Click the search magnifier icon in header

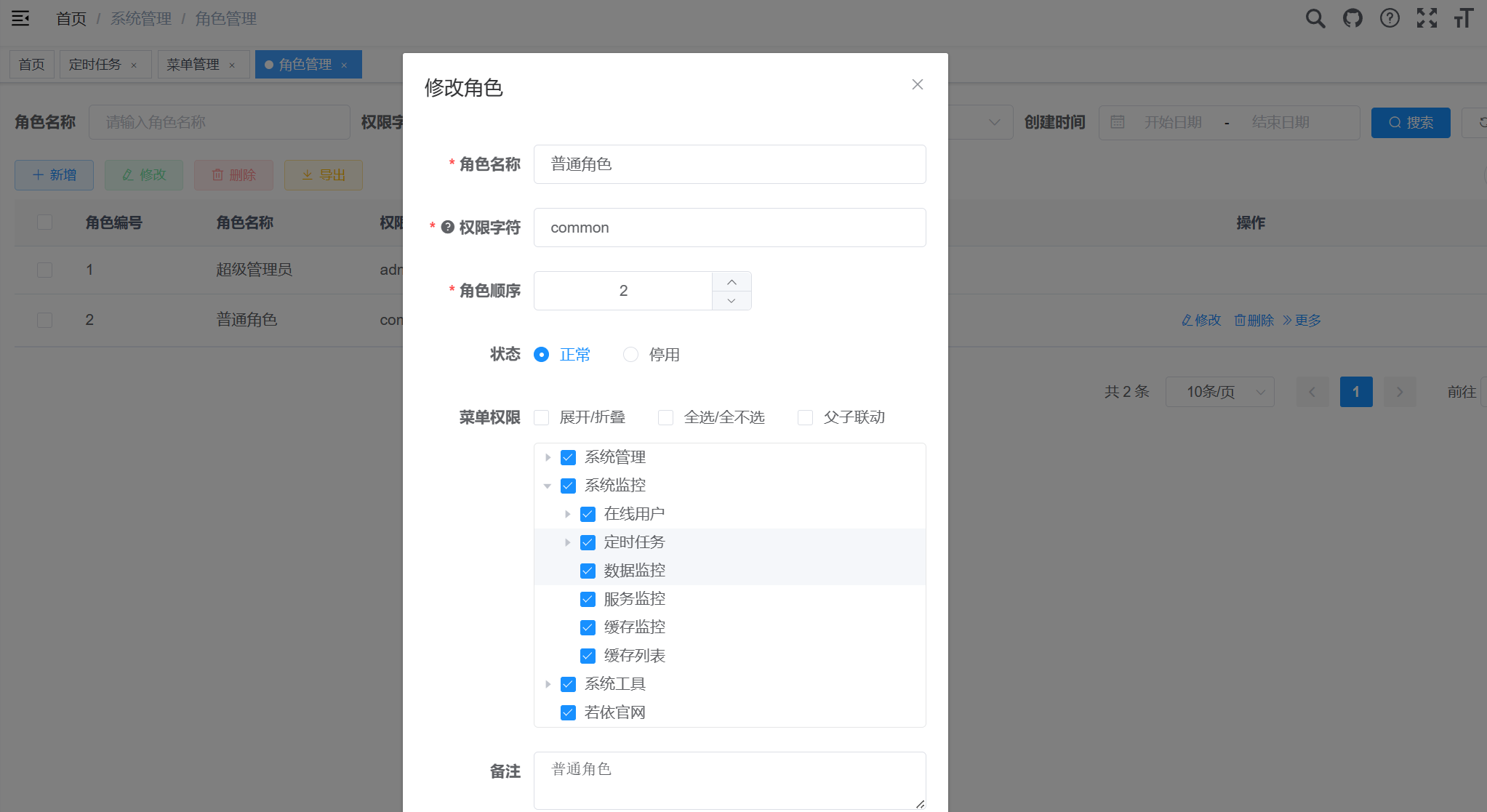[1315, 18]
